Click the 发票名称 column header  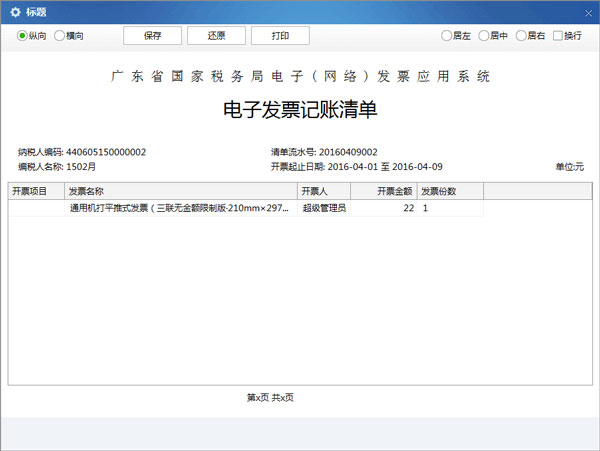coord(180,190)
